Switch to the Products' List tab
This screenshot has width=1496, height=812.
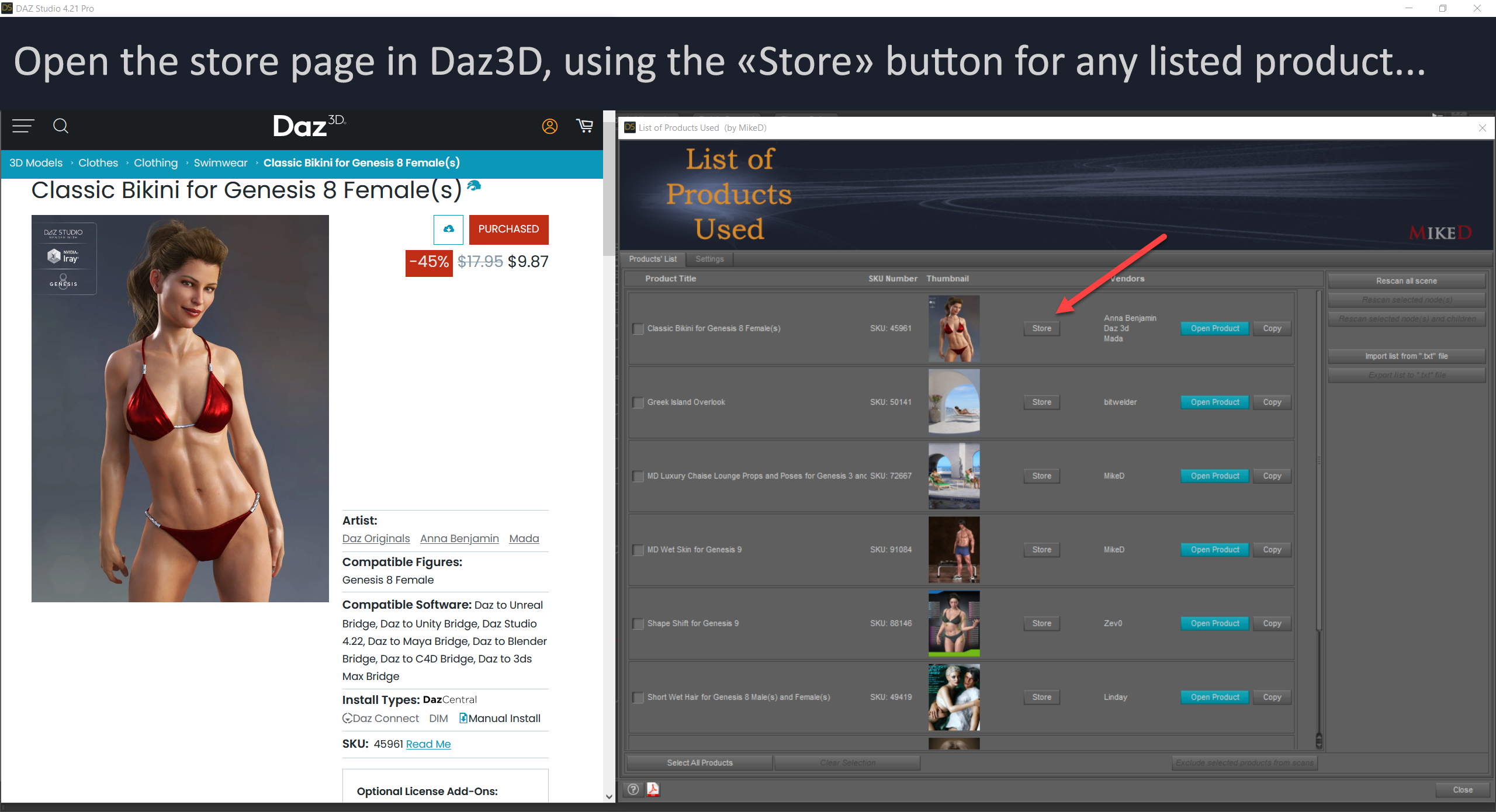pyautogui.click(x=653, y=259)
